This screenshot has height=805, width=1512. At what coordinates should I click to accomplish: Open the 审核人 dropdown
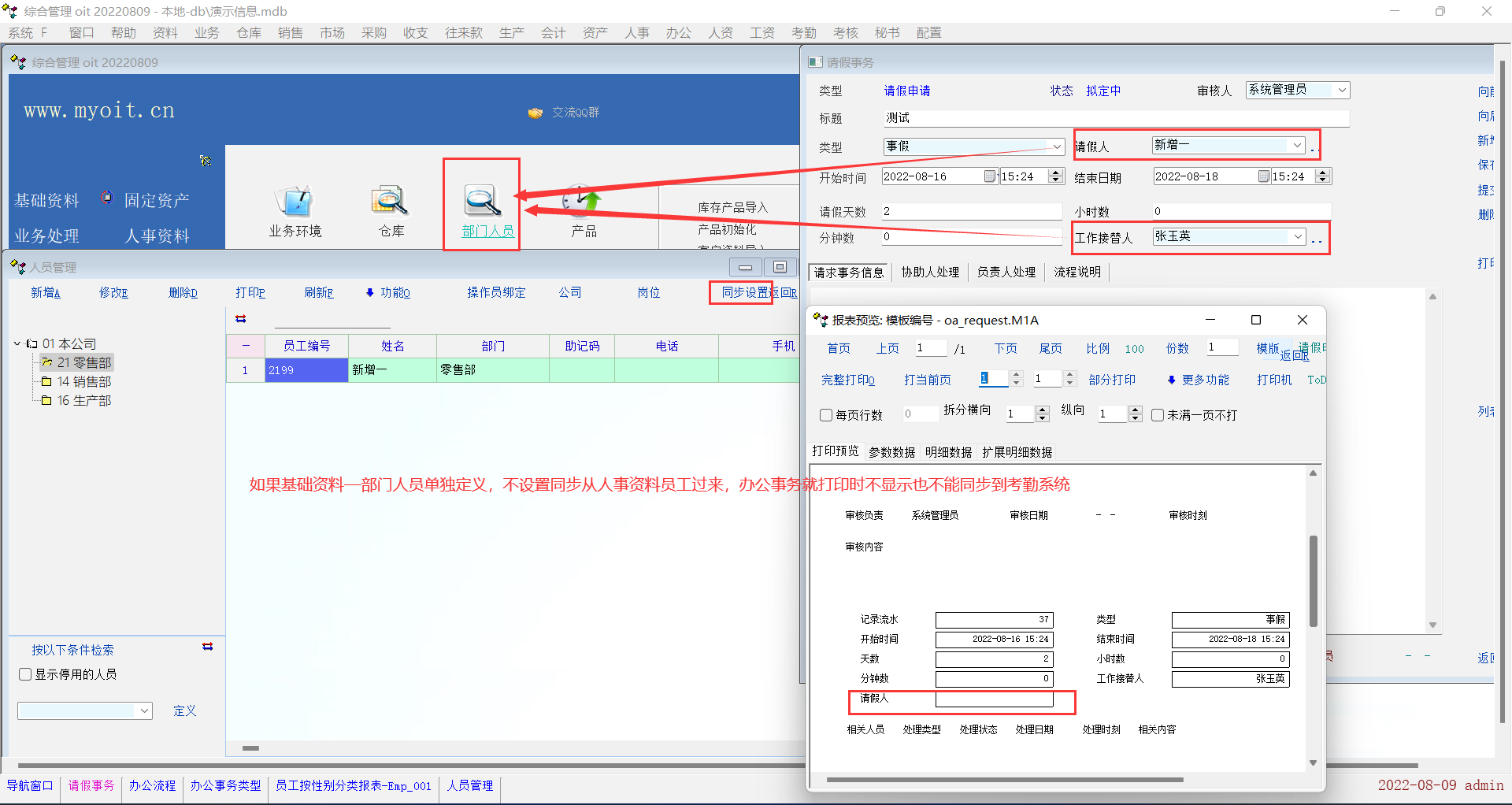click(1341, 91)
